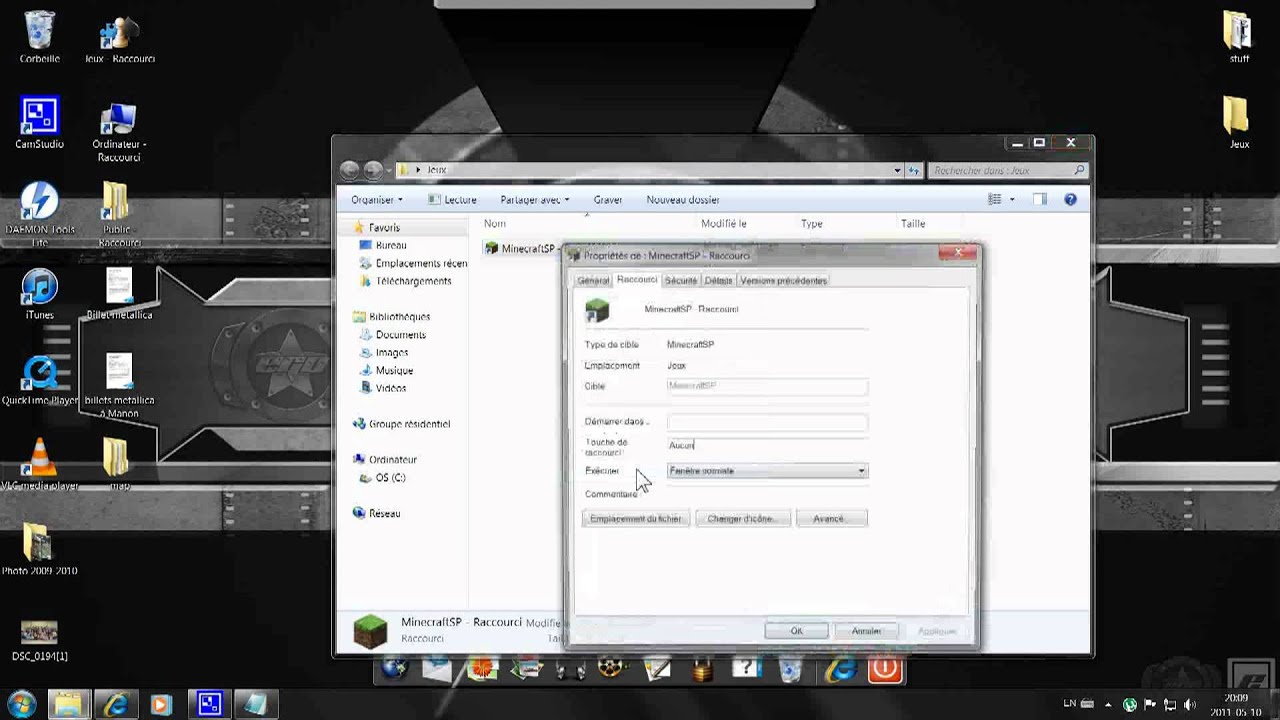The image size is (1280, 720).
Task: Click the padlock icon in the dock
Action: tap(702, 668)
